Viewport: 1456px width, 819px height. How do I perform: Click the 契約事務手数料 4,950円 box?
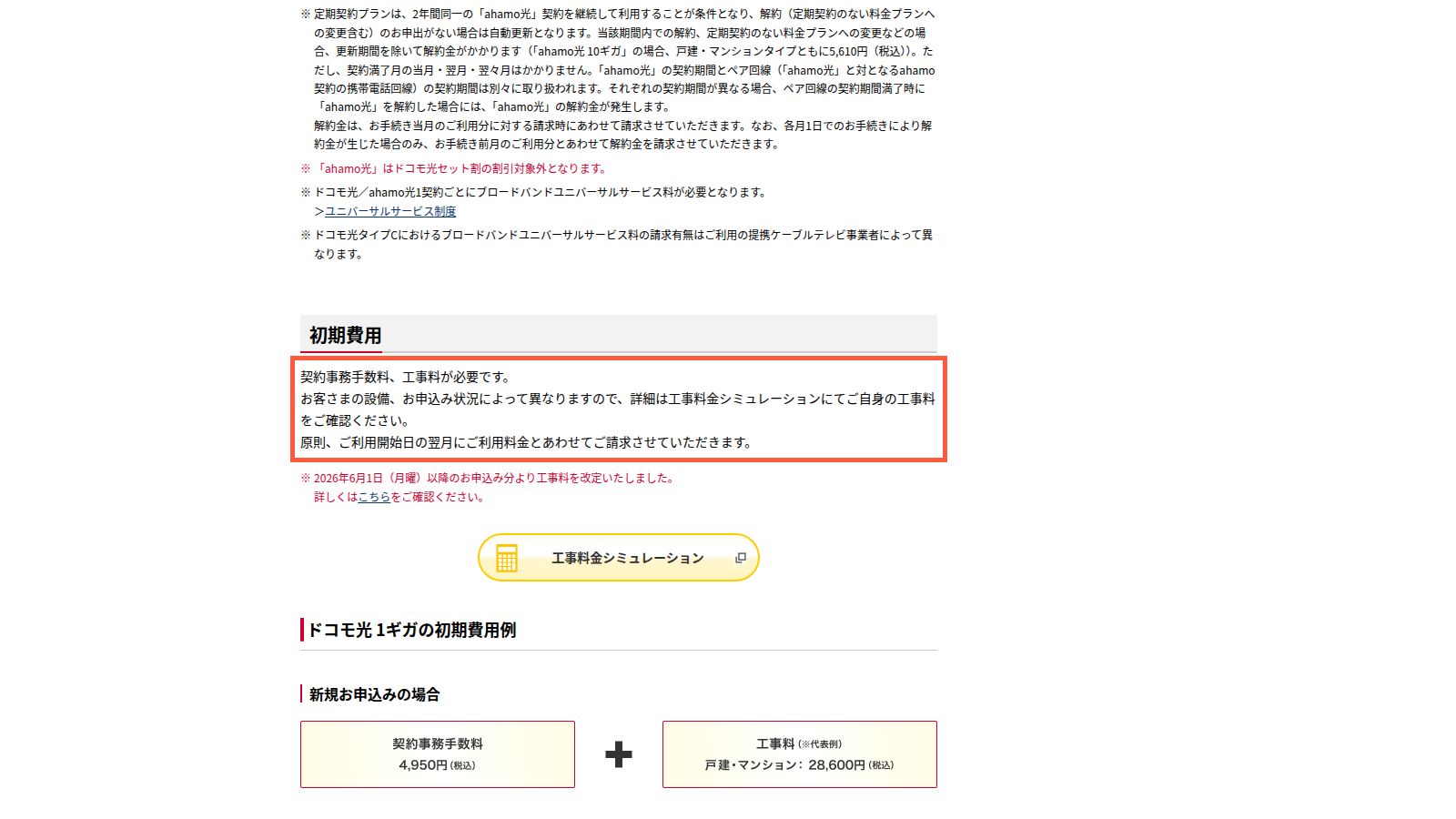(438, 754)
